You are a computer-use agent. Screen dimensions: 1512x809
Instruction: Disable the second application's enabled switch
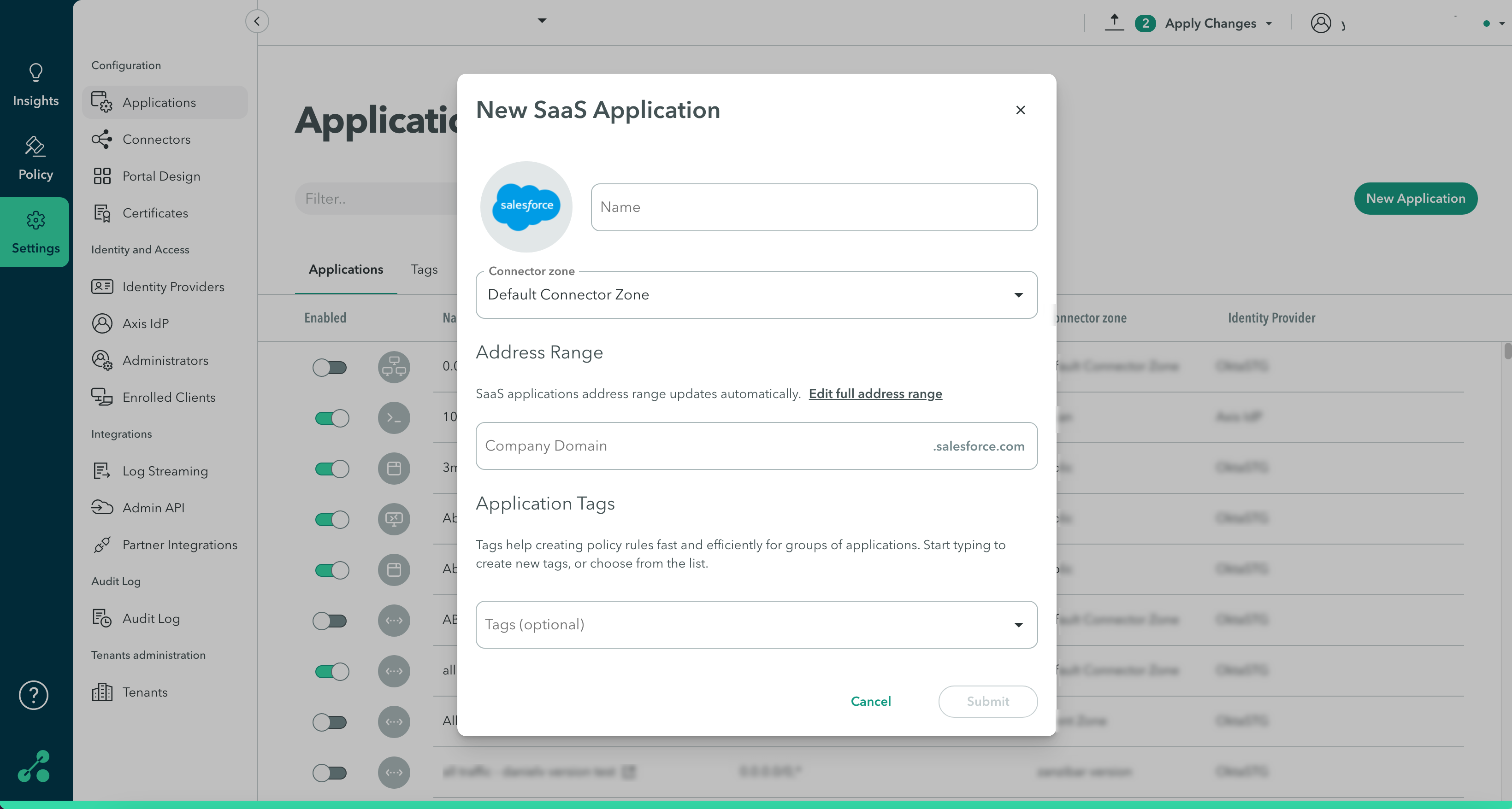pos(331,418)
